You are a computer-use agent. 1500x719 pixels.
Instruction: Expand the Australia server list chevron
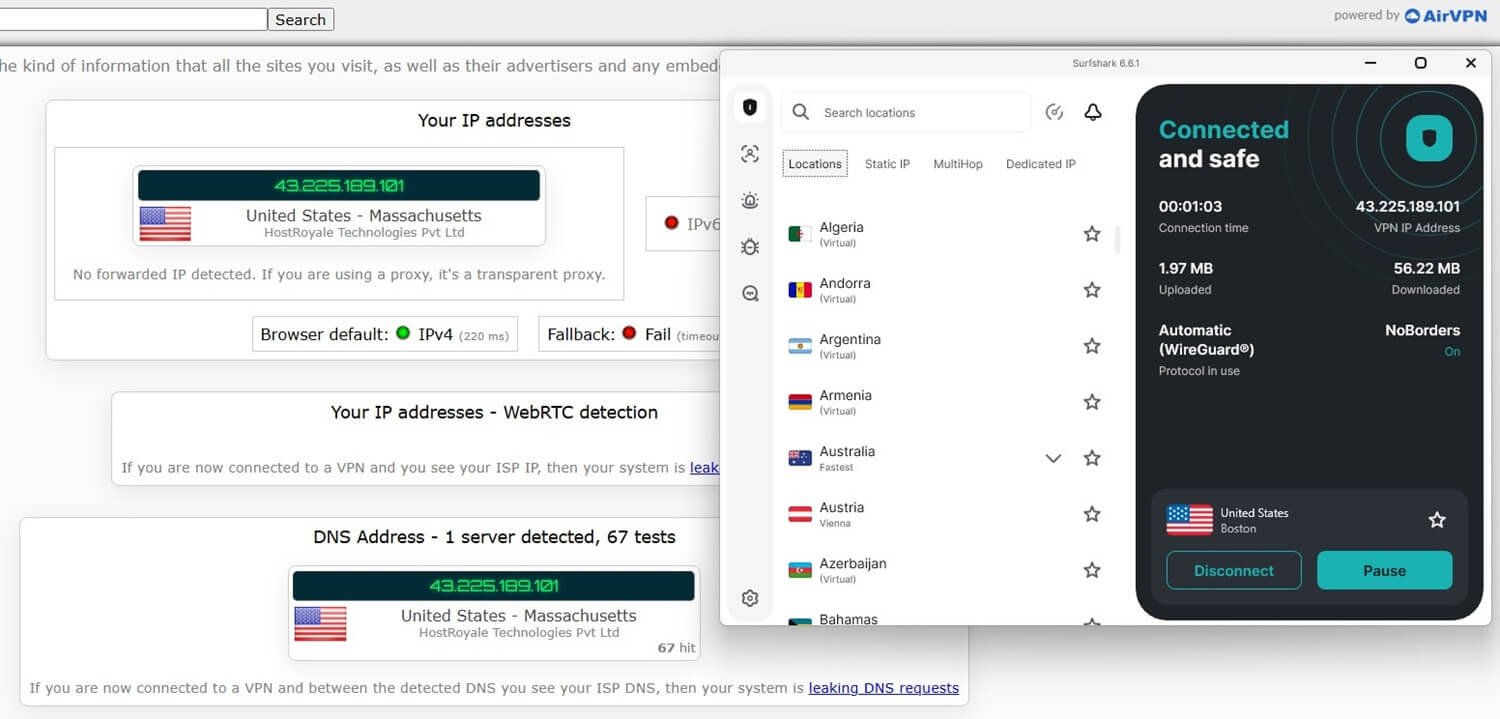1053,458
